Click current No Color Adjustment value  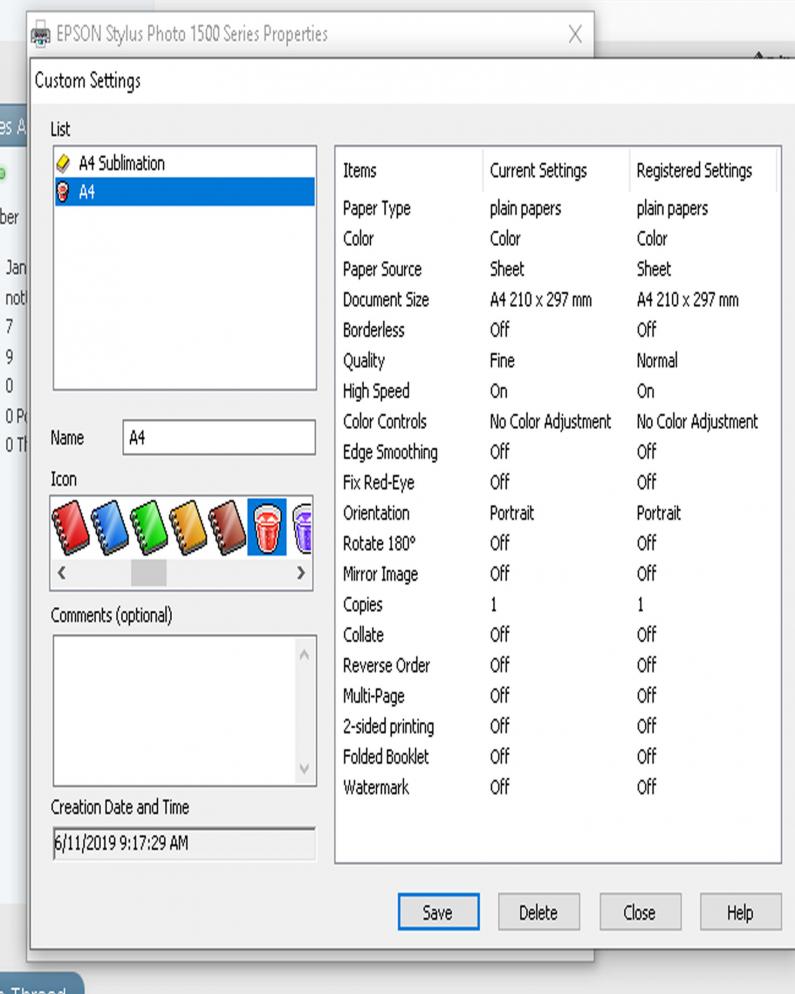coord(550,422)
